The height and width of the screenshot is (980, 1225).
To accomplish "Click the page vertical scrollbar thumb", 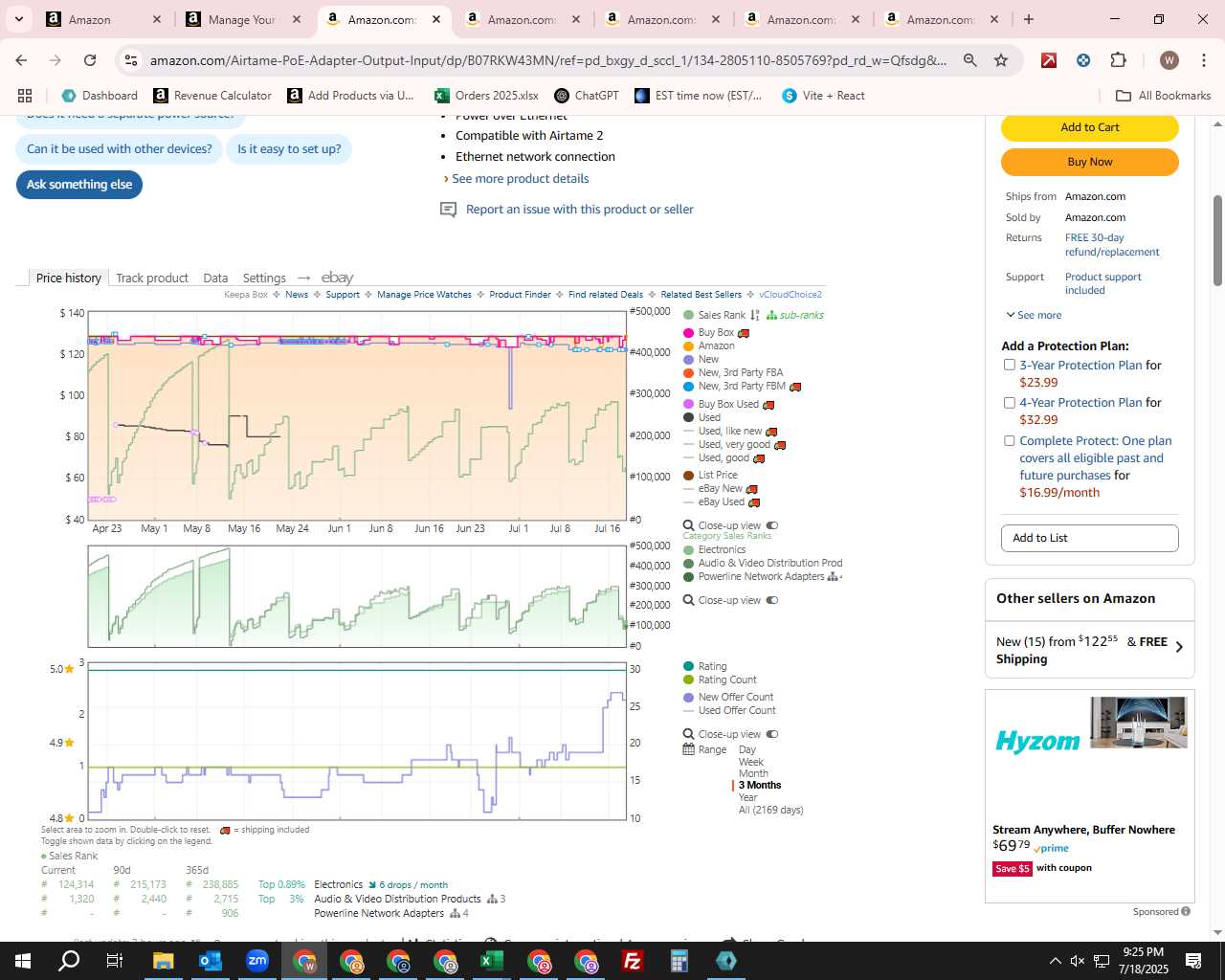I will [x=1217, y=240].
